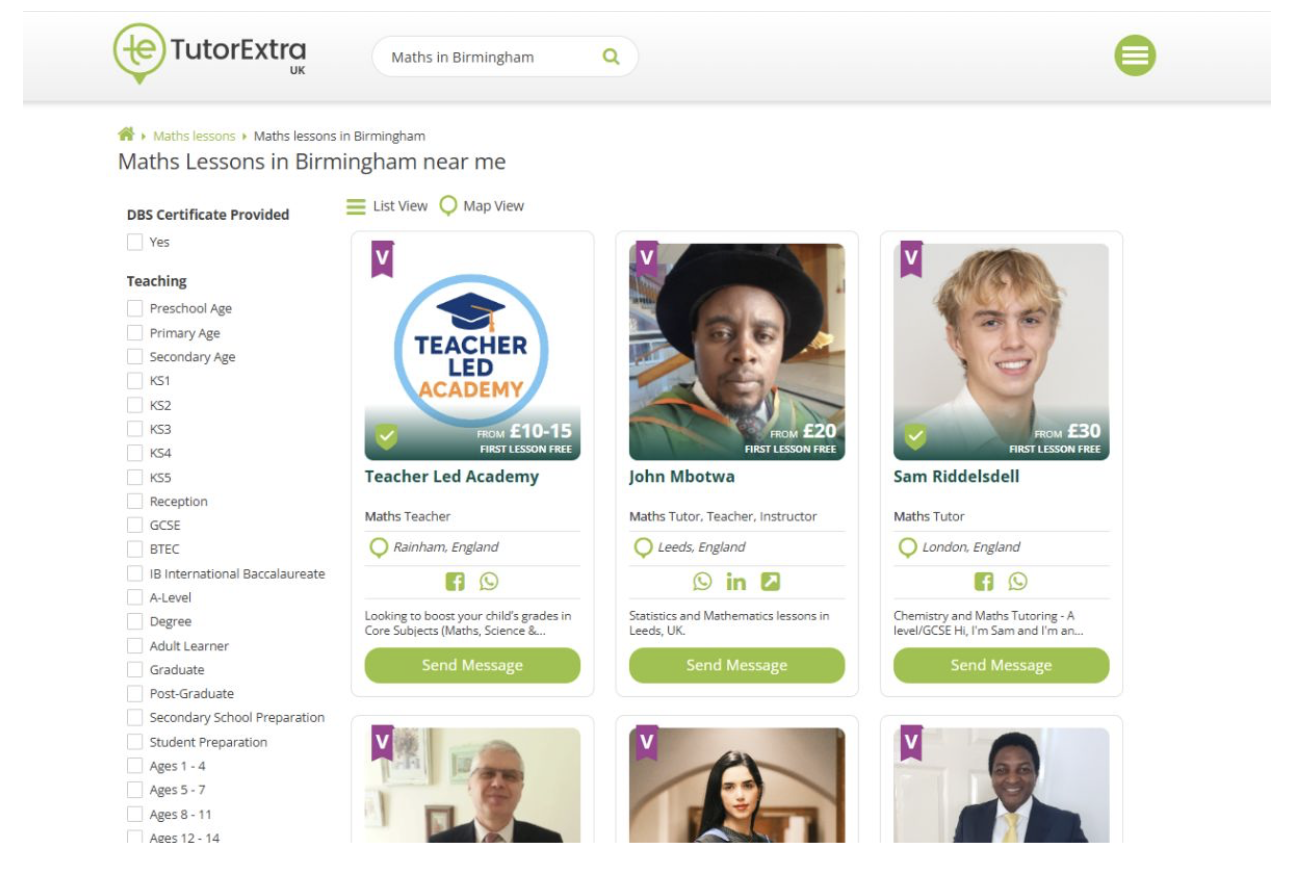Select the Primary Age checkbox
The width and height of the screenshot is (1308, 874).
point(135,333)
